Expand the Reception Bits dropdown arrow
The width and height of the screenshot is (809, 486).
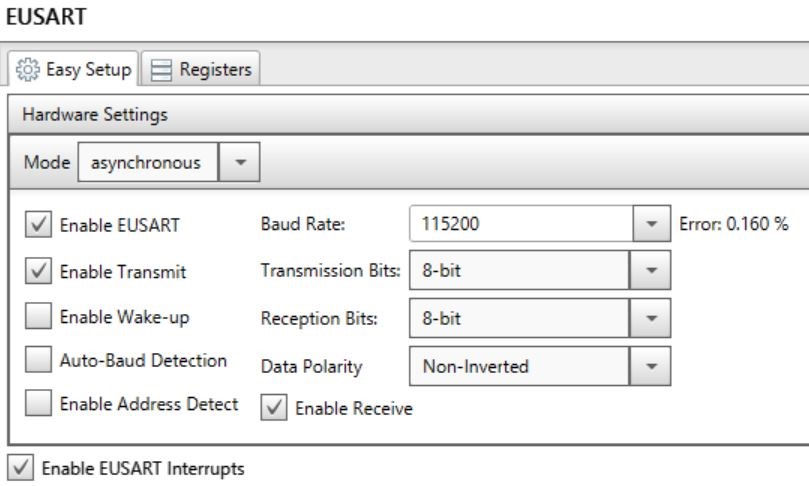[x=651, y=320]
